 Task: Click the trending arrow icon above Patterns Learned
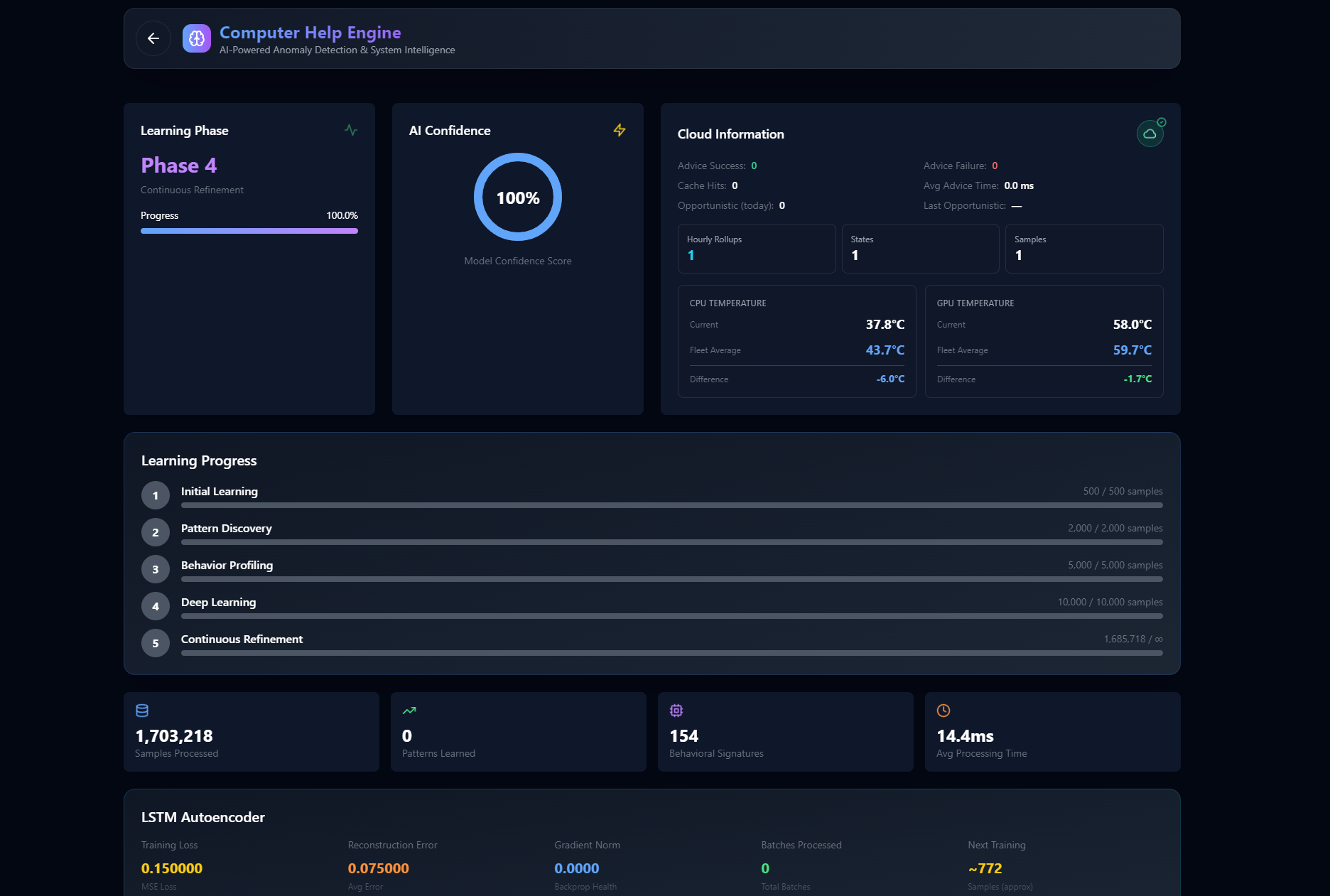(x=409, y=710)
